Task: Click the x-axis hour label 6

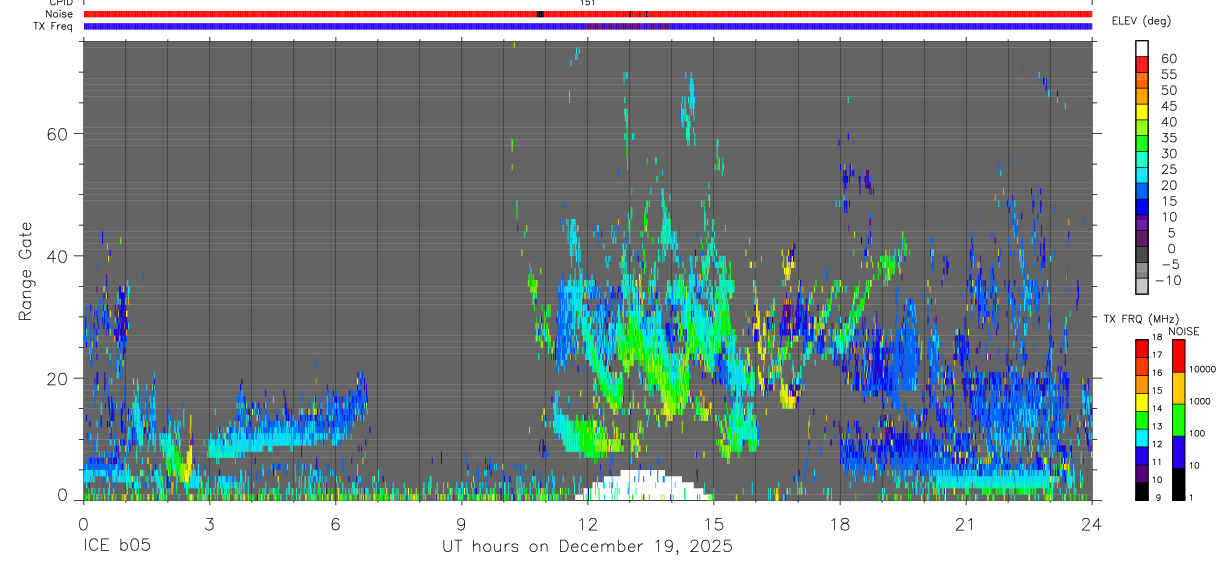Action: (335, 523)
